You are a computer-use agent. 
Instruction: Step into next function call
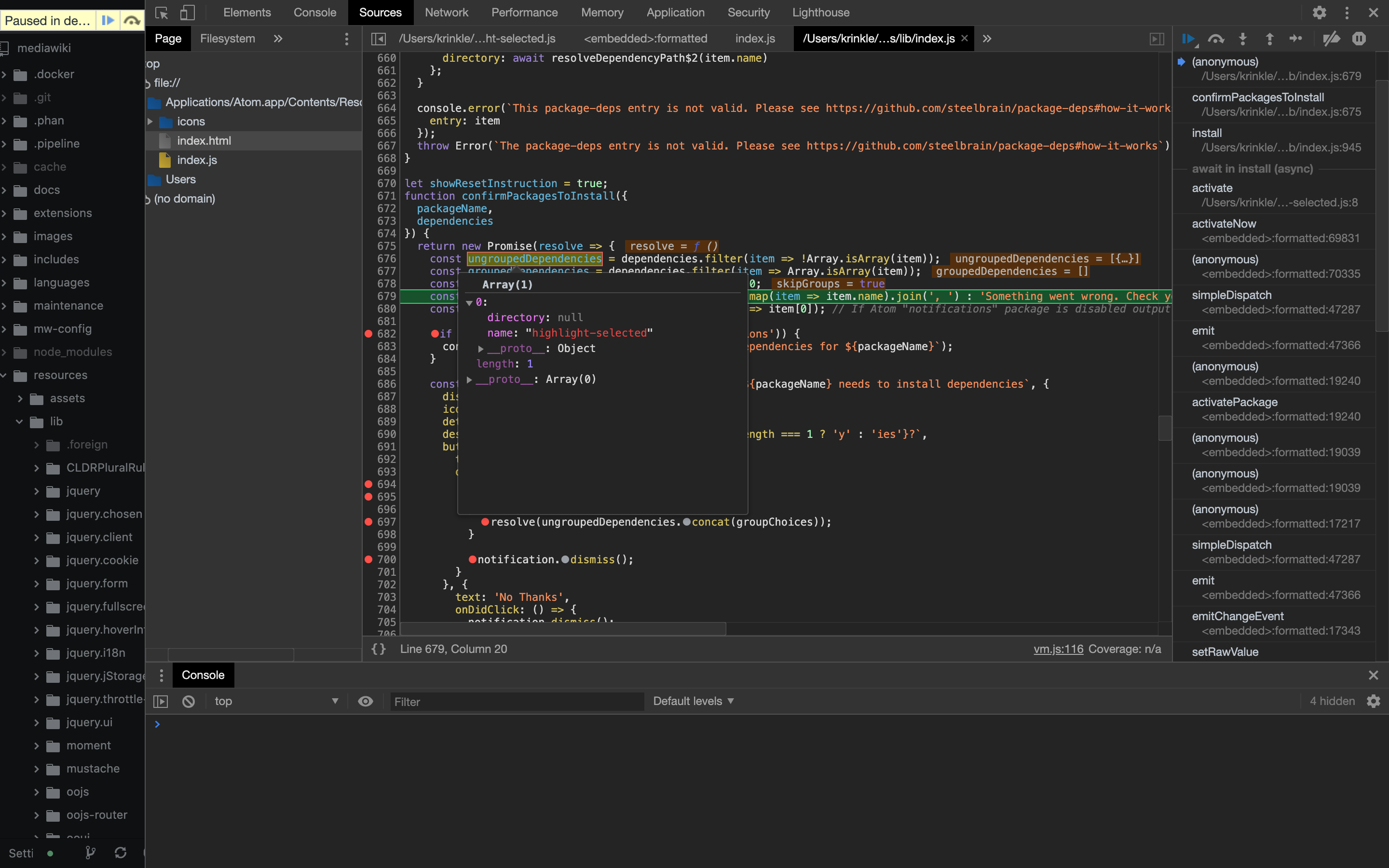pyautogui.click(x=1242, y=39)
